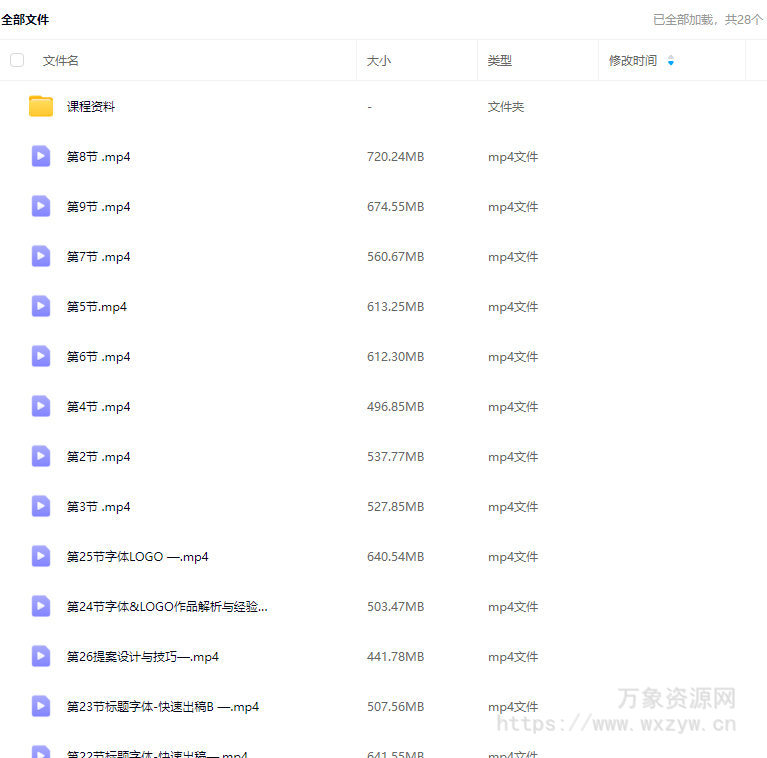This screenshot has width=767, height=758.
Task: Open file 第2节 .mp4
Action: point(98,457)
